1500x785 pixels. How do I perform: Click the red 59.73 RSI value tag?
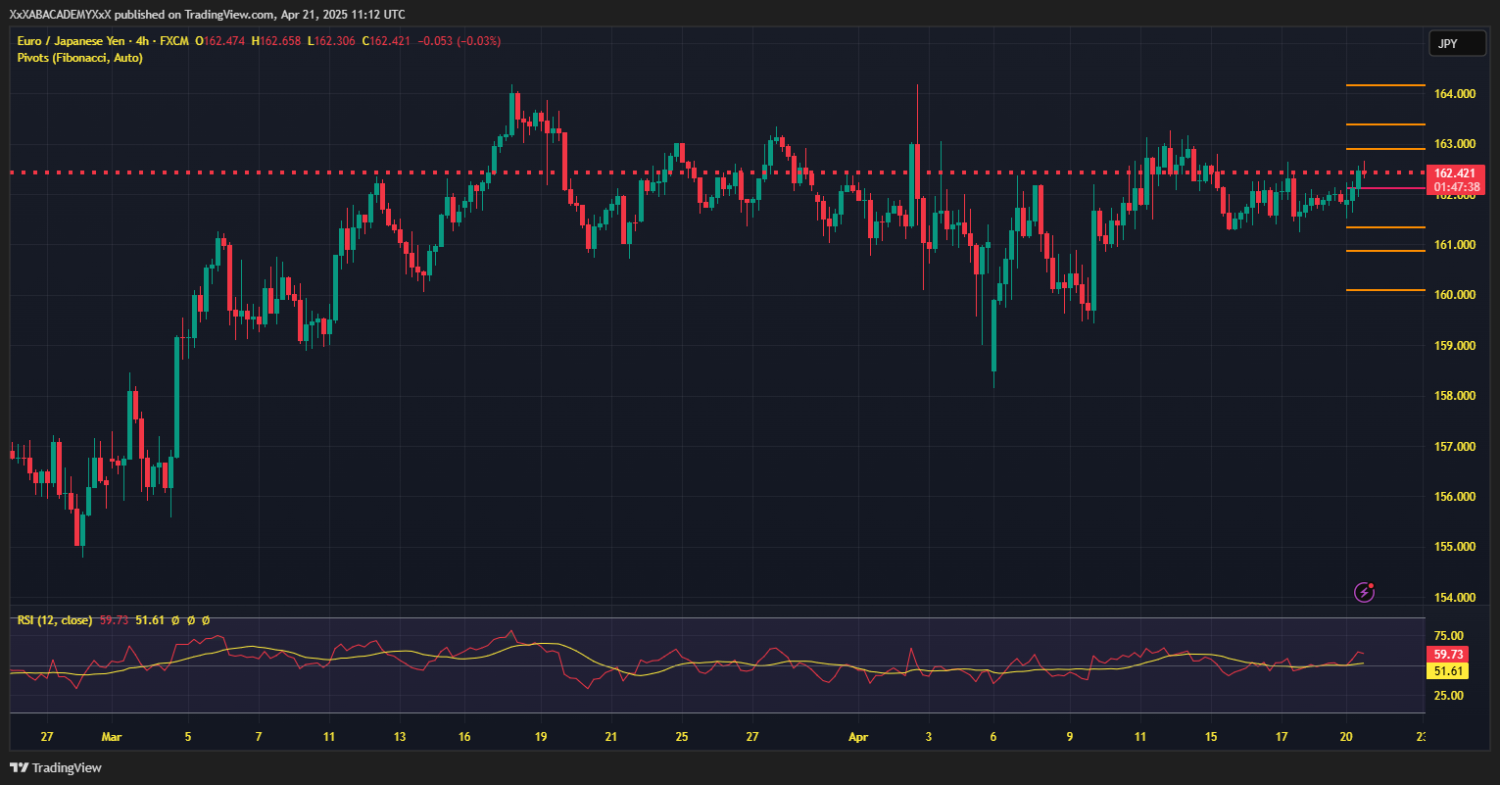pyautogui.click(x=1449, y=655)
